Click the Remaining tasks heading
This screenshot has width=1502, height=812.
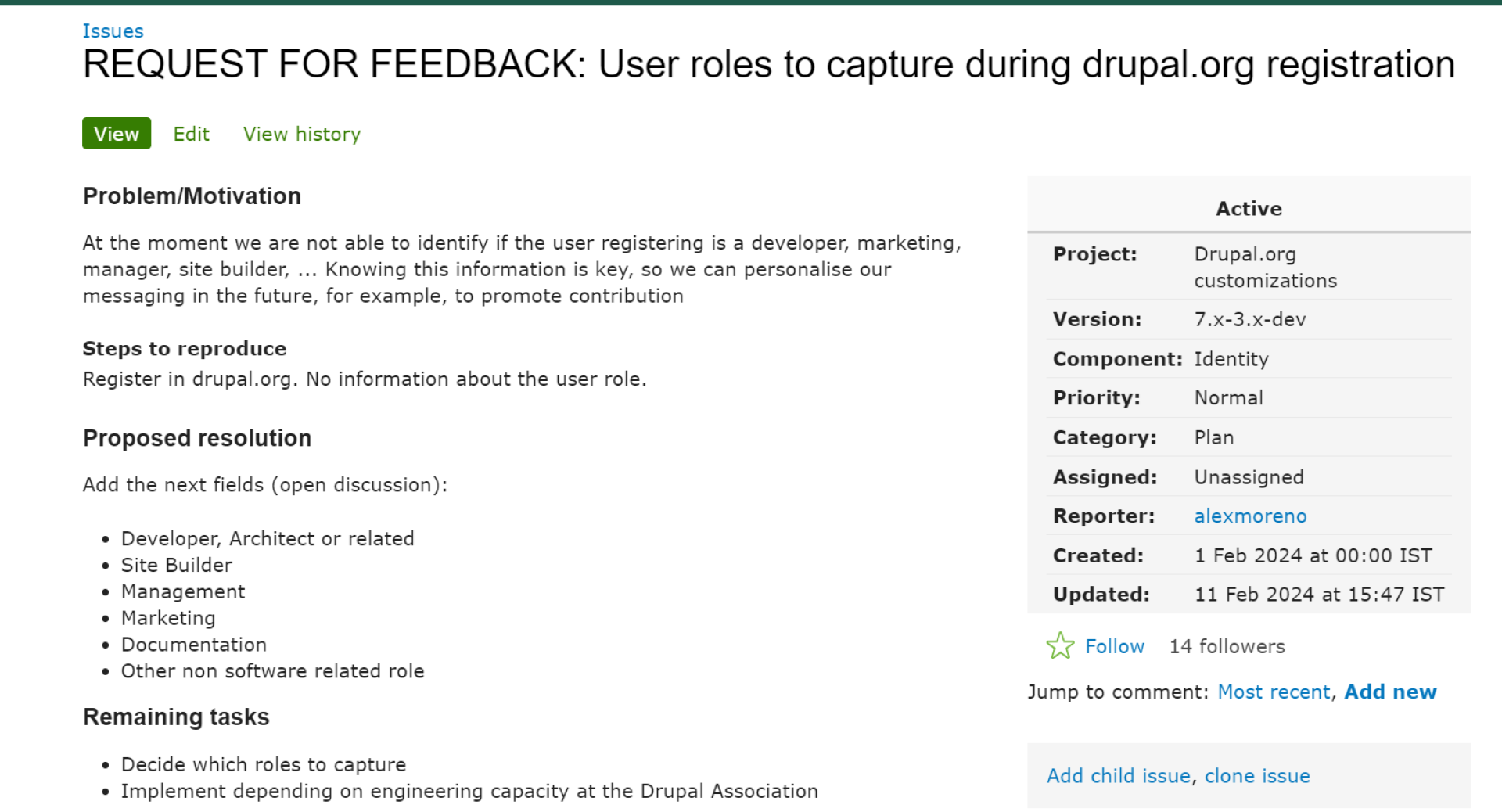click(x=176, y=717)
